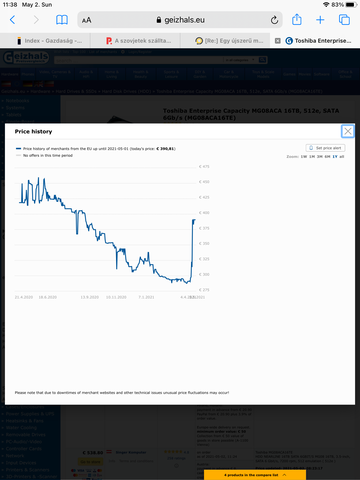Click the €400 y-axis label
Screen dimensions: 360x480
[x=204, y=213]
